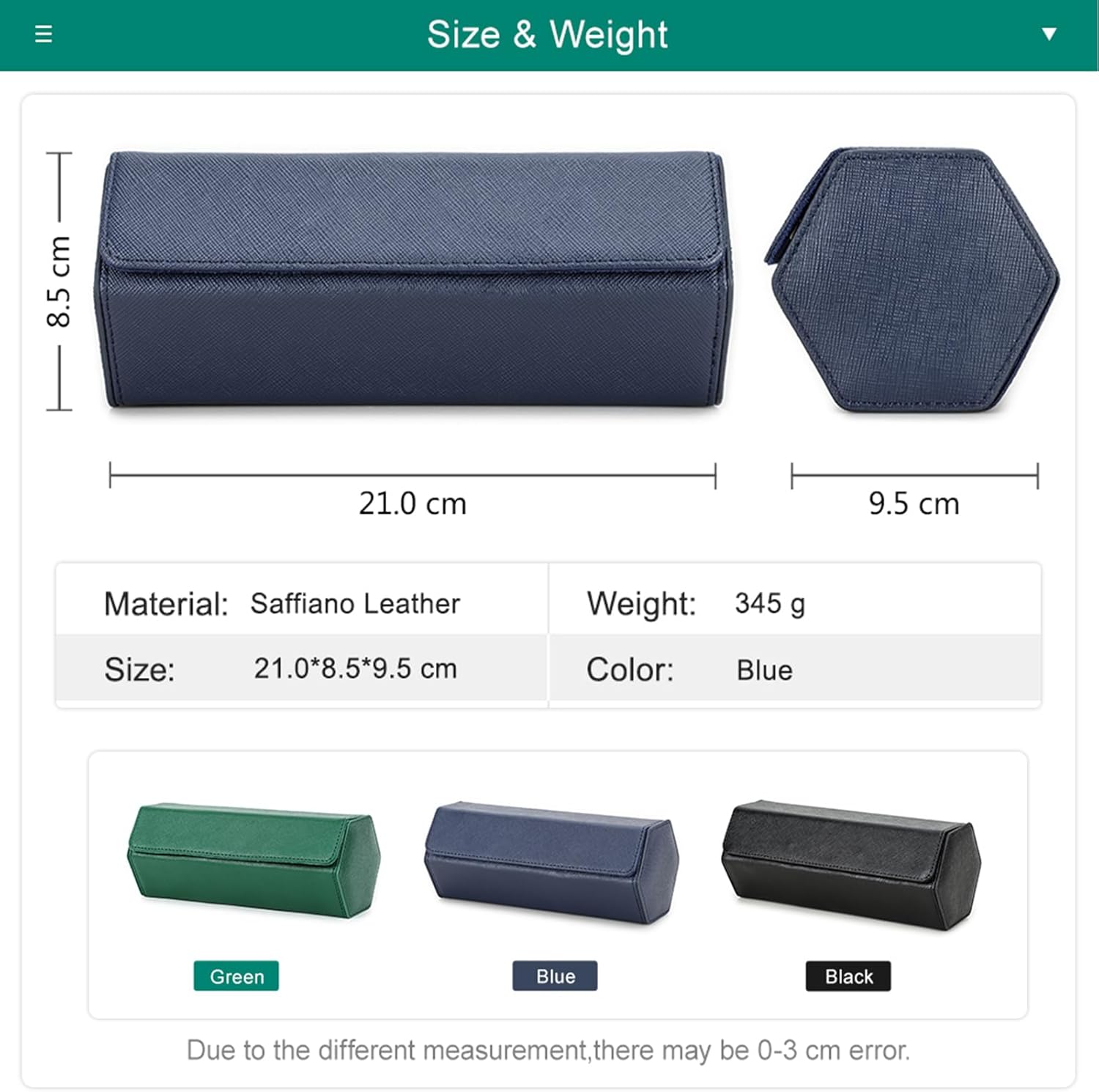
Task: Click the 9.5 cm width label
Action: point(914,504)
